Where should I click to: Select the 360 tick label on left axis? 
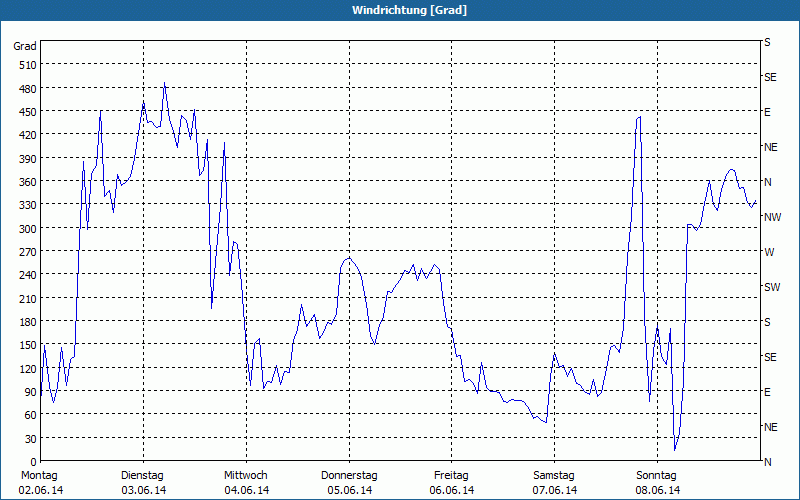tap(25, 182)
